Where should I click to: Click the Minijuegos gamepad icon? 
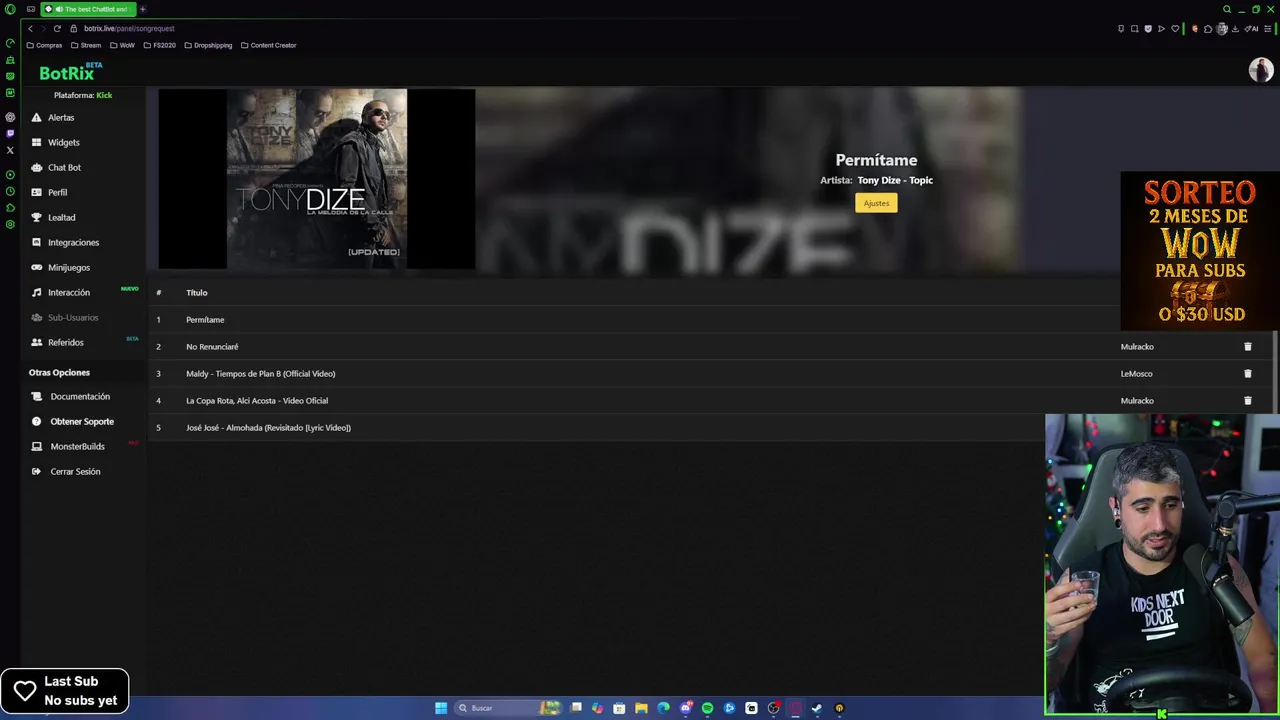tap(37, 268)
